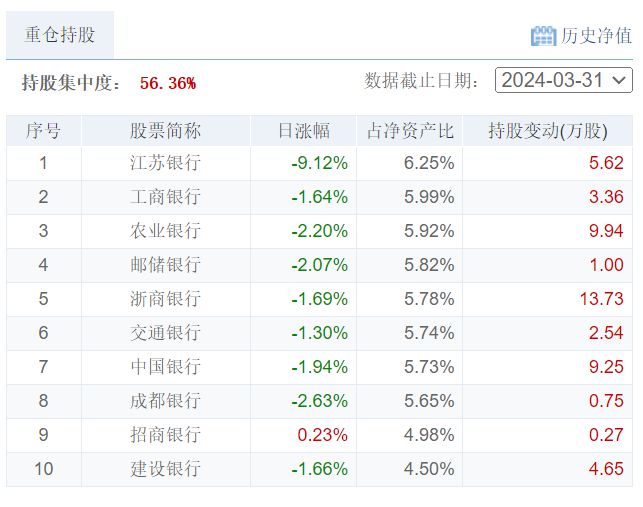Click the row number for 浙商银行
643x507 pixels.
(x=43, y=299)
